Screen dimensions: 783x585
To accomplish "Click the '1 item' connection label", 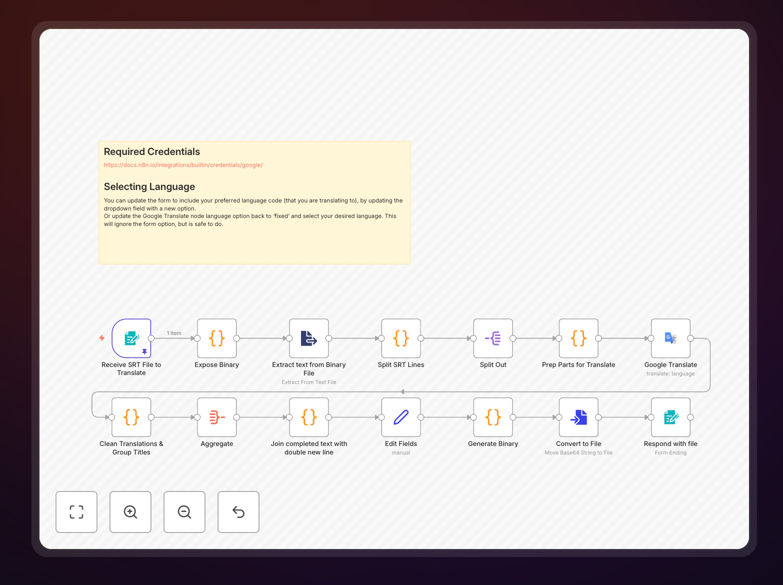I will (x=174, y=333).
